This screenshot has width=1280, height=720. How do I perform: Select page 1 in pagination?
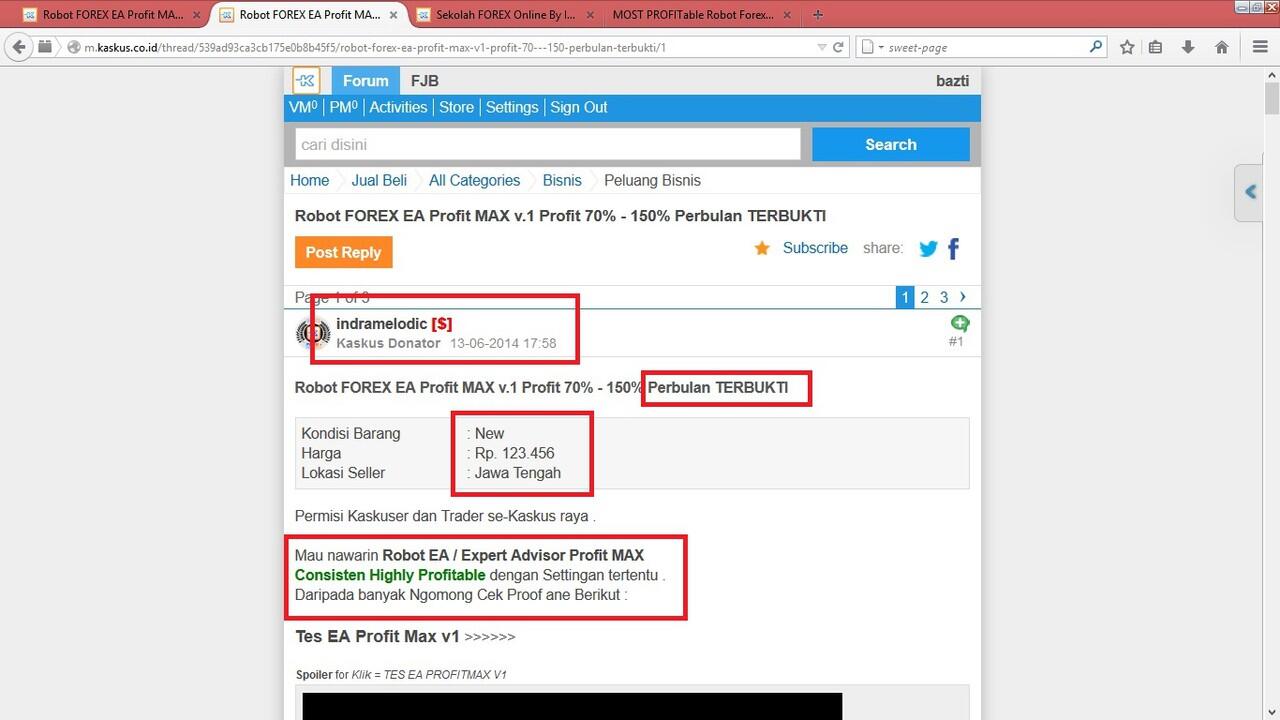click(x=905, y=297)
